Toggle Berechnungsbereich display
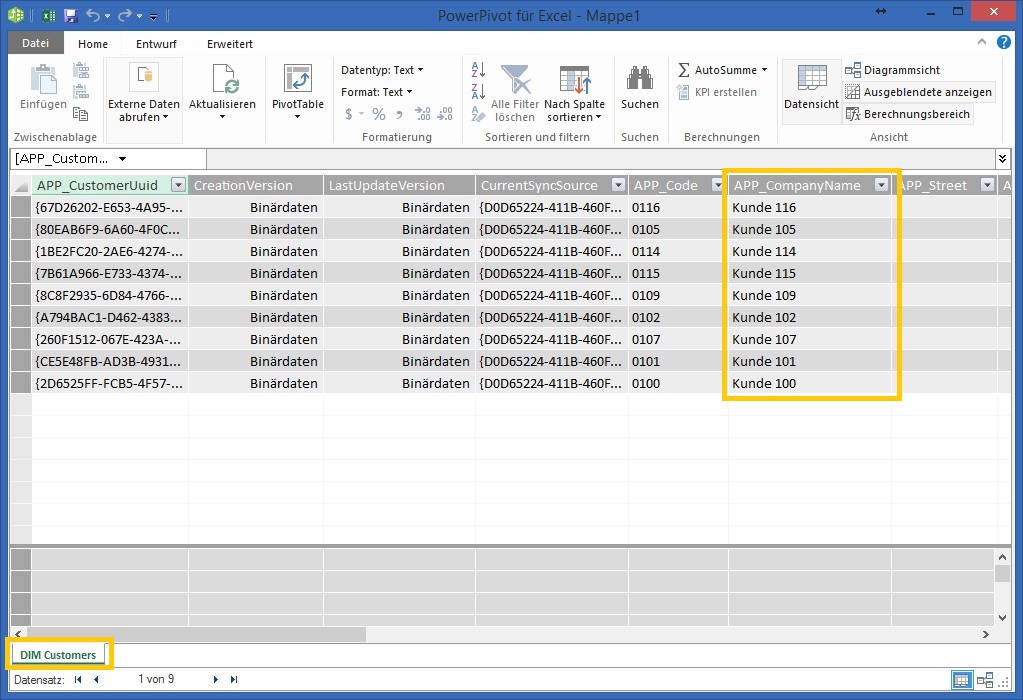Screen dimensions: 1023x700 click(x=907, y=114)
